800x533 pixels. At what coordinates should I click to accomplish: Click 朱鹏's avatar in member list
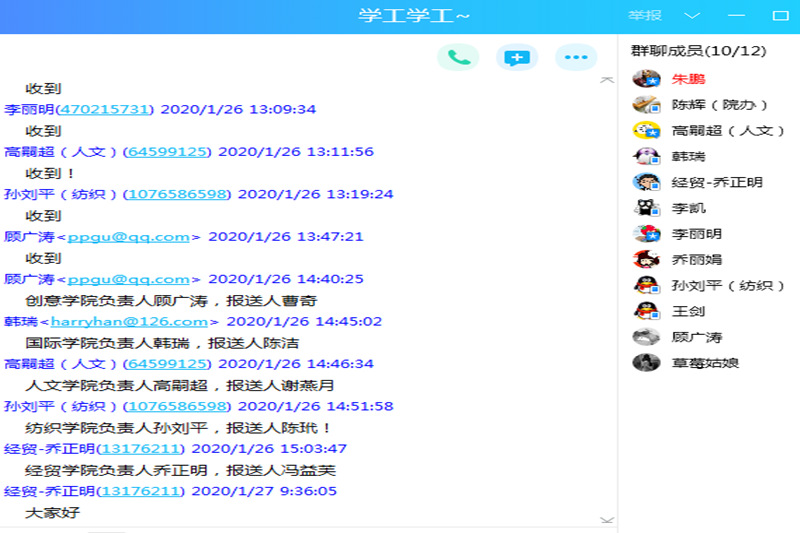(646, 78)
